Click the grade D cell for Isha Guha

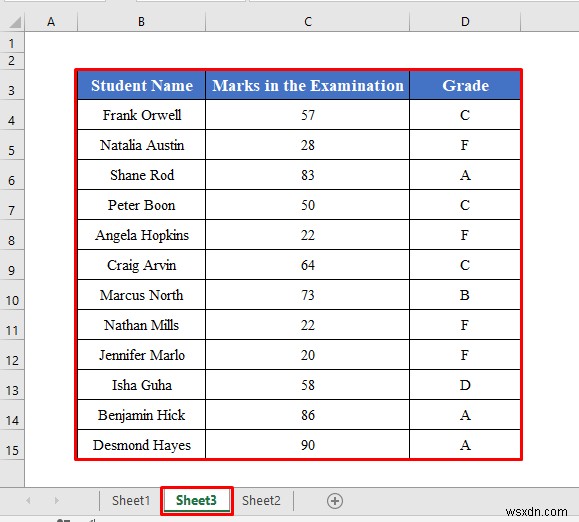click(x=465, y=385)
